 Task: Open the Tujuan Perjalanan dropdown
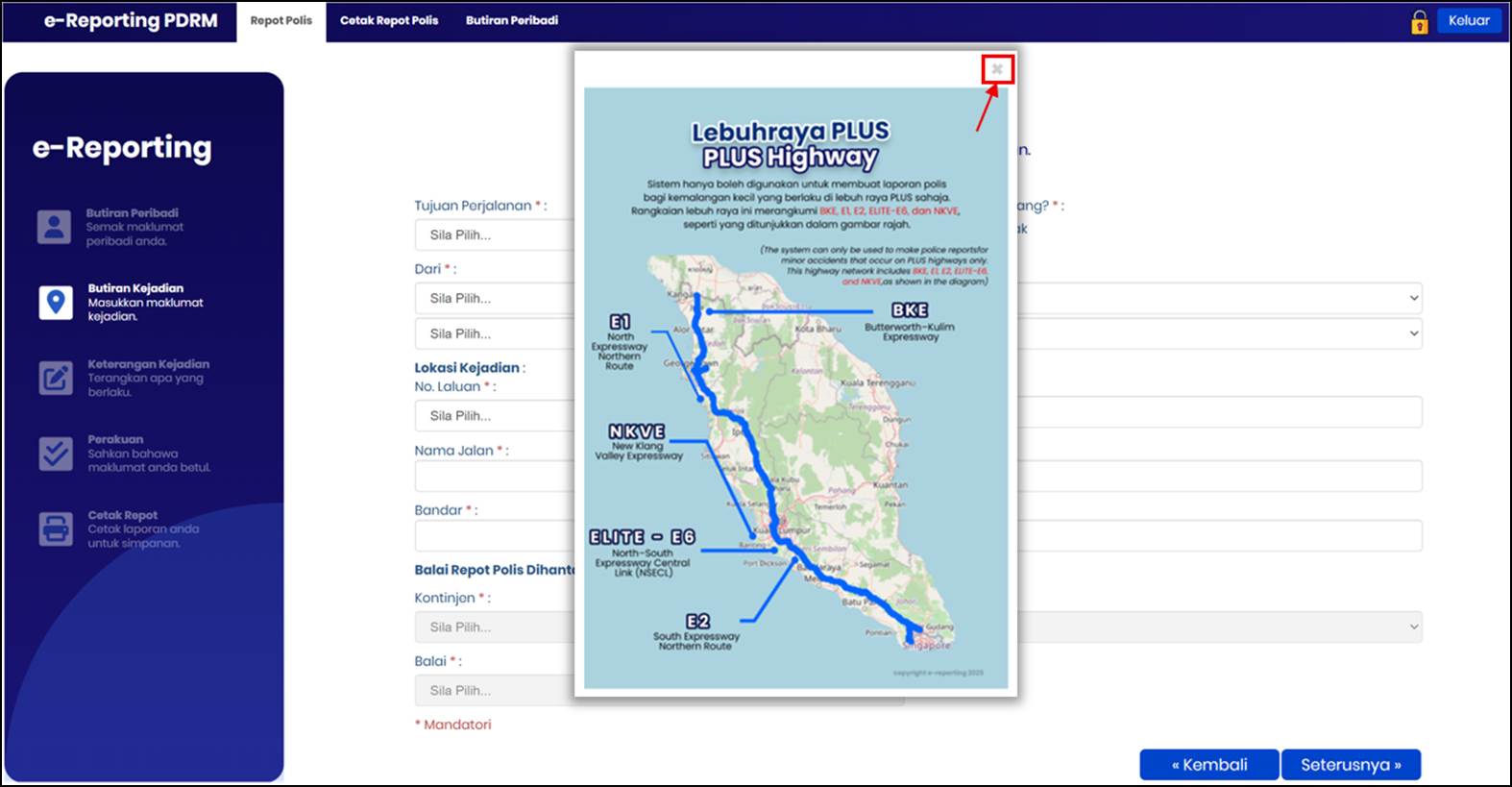point(496,234)
